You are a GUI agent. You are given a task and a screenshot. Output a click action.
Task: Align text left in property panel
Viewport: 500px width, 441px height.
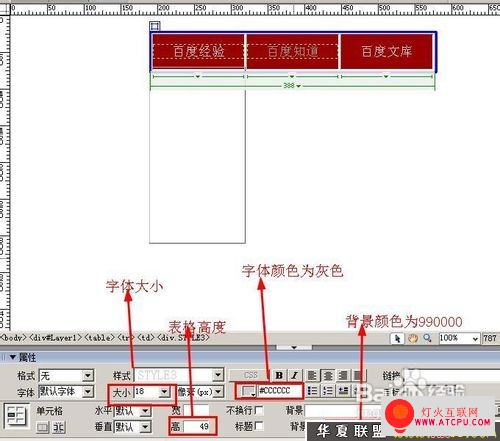pos(312,376)
